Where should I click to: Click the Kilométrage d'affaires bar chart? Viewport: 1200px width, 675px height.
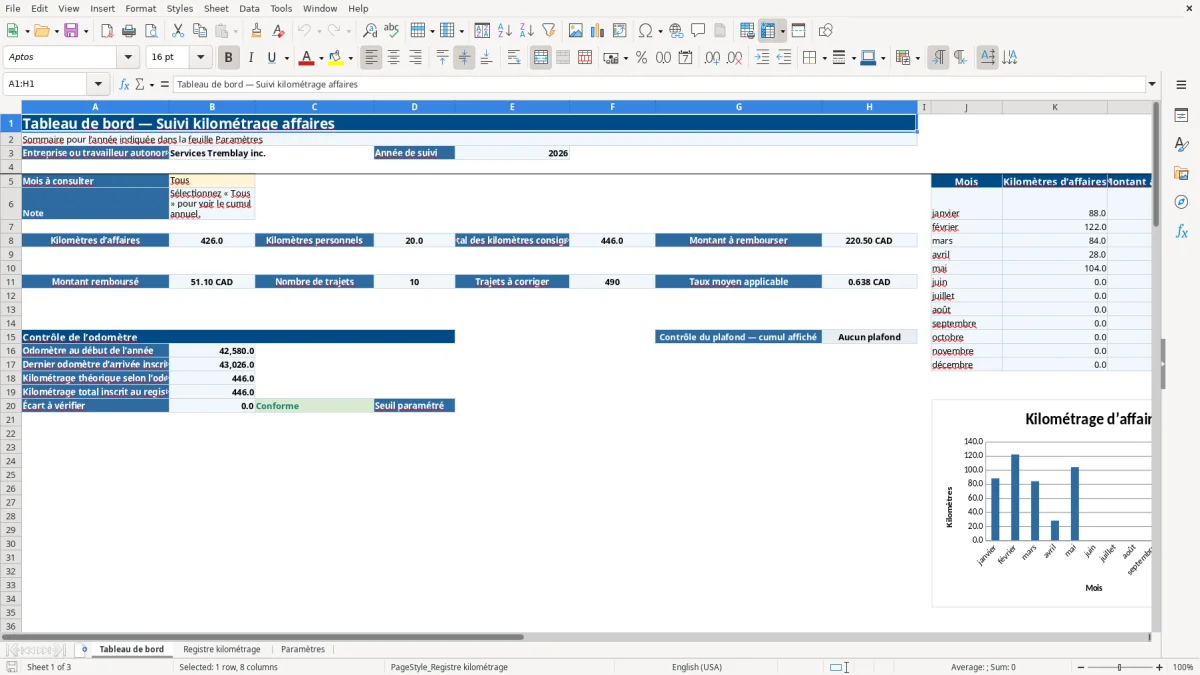click(x=1041, y=503)
